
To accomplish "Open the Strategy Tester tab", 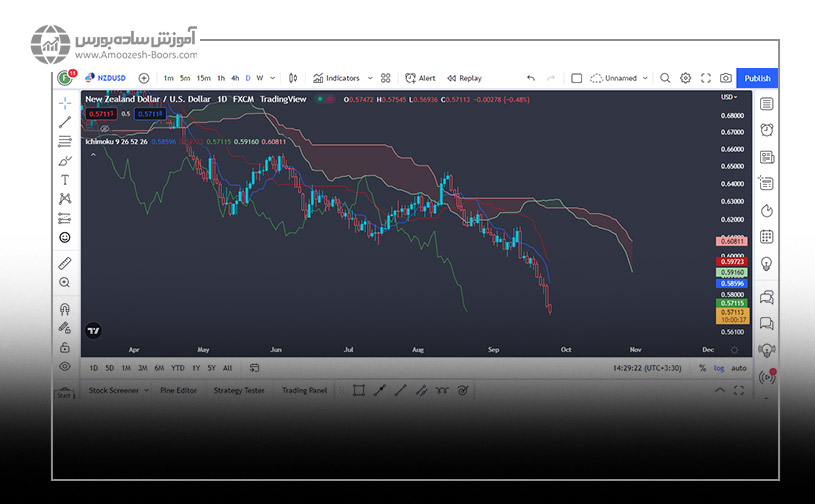I will 239,391.
